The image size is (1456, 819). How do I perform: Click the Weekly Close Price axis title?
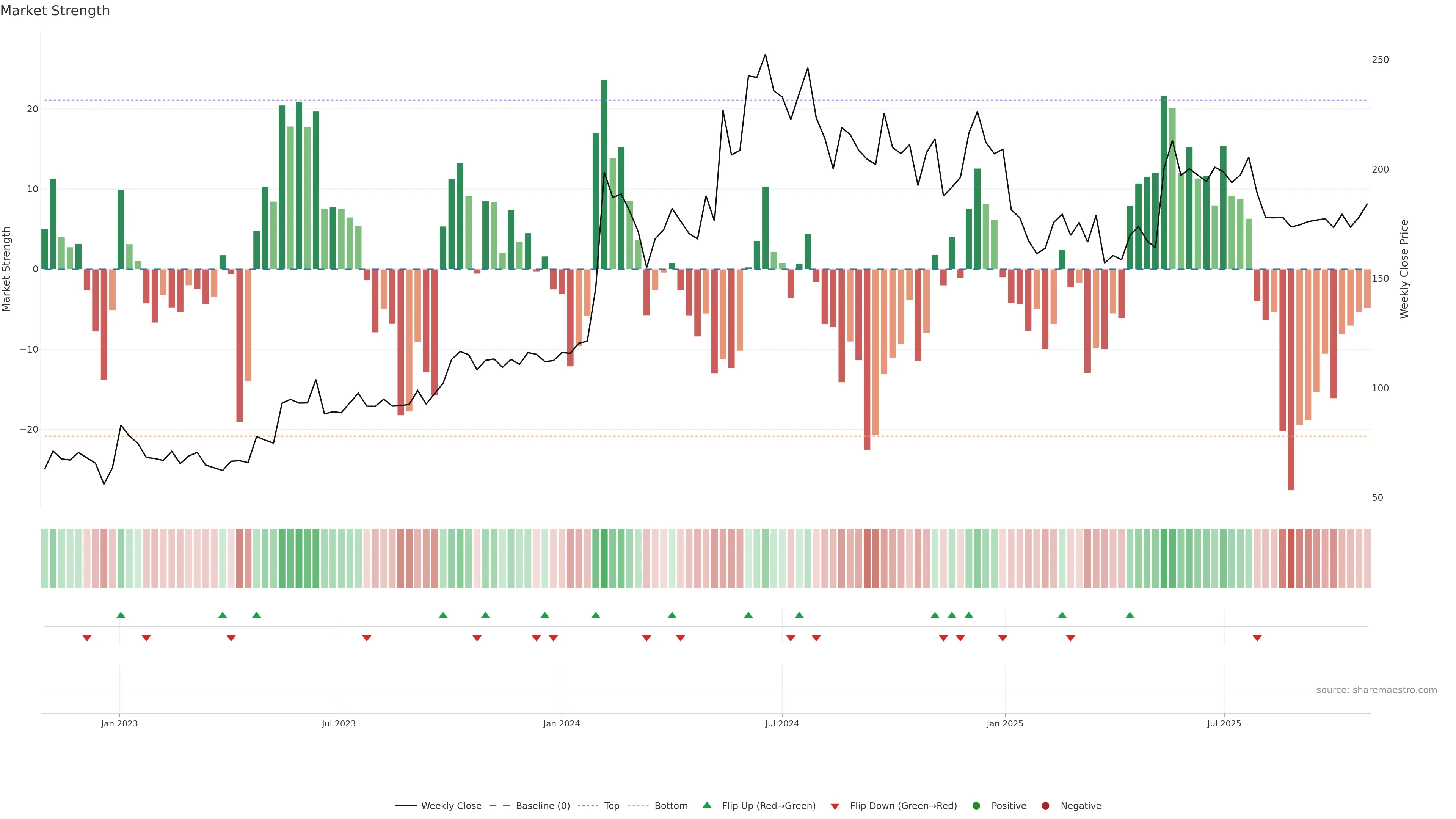[1404, 269]
